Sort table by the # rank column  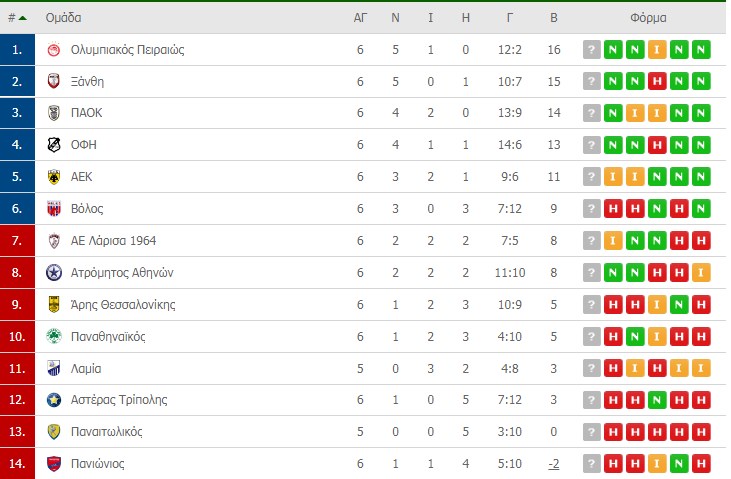coord(17,18)
